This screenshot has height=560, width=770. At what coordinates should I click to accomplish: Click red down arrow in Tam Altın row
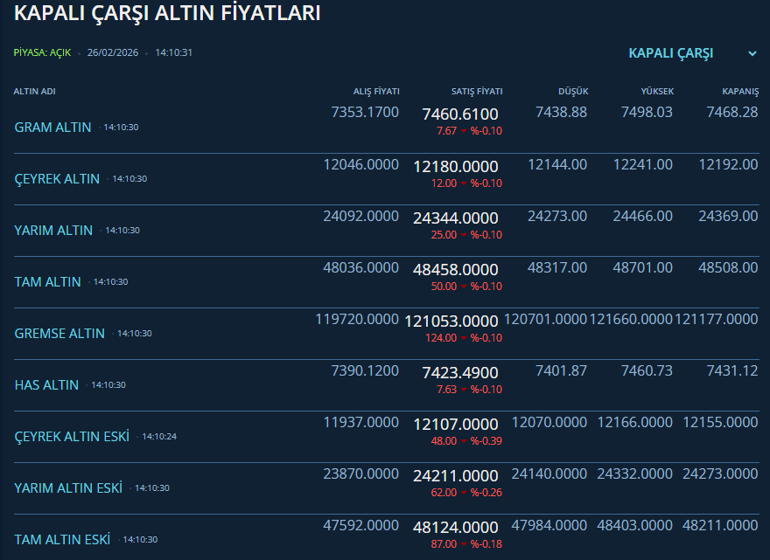coord(464,287)
